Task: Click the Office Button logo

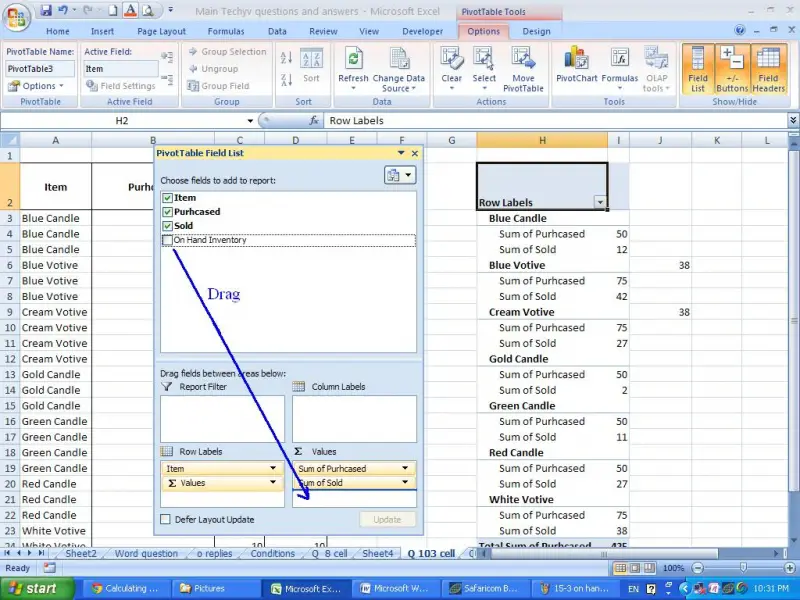Action: [x=16, y=17]
